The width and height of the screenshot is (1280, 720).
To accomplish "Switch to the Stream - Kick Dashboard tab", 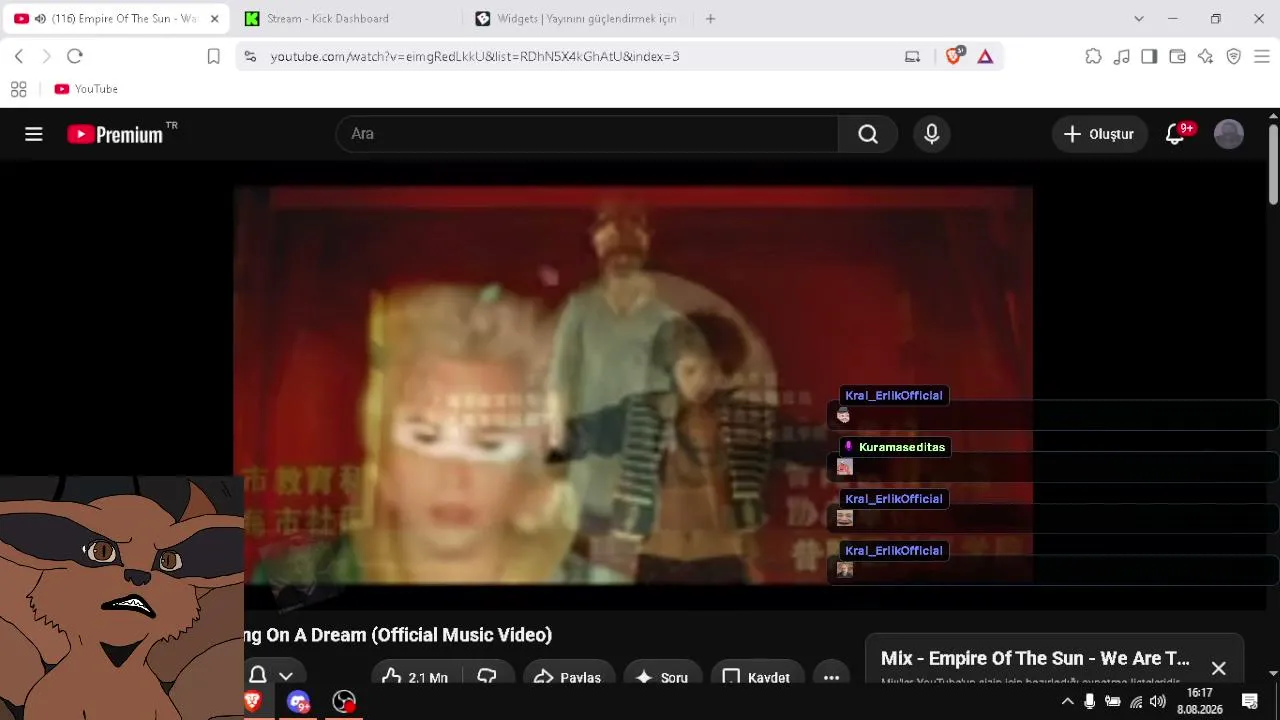I will tap(346, 19).
